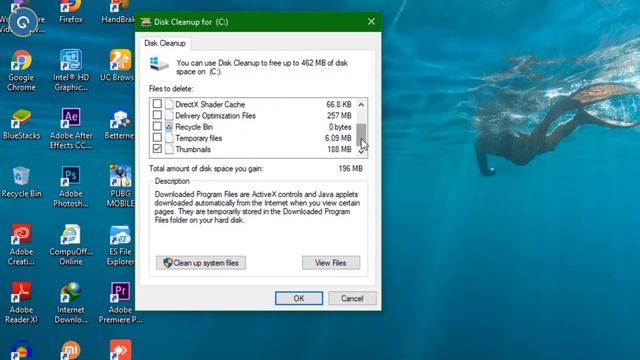The width and height of the screenshot is (640, 360).
Task: Launch the Adobe Reader XI shortcut
Action: coord(21,303)
